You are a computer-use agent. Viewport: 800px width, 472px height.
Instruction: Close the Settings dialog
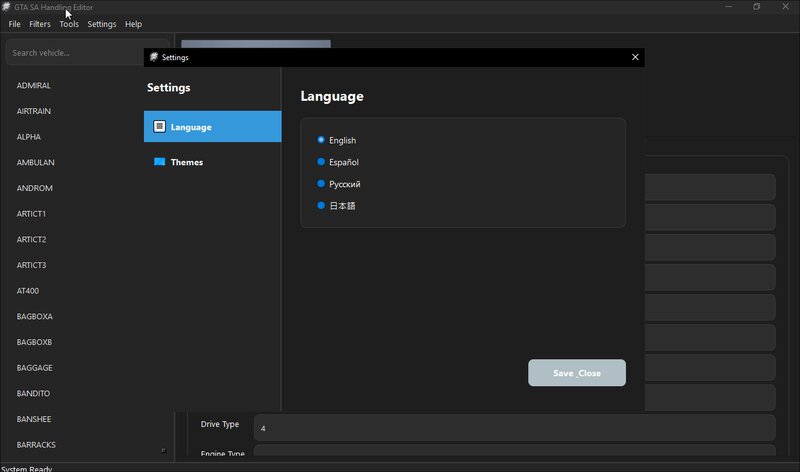(635, 57)
